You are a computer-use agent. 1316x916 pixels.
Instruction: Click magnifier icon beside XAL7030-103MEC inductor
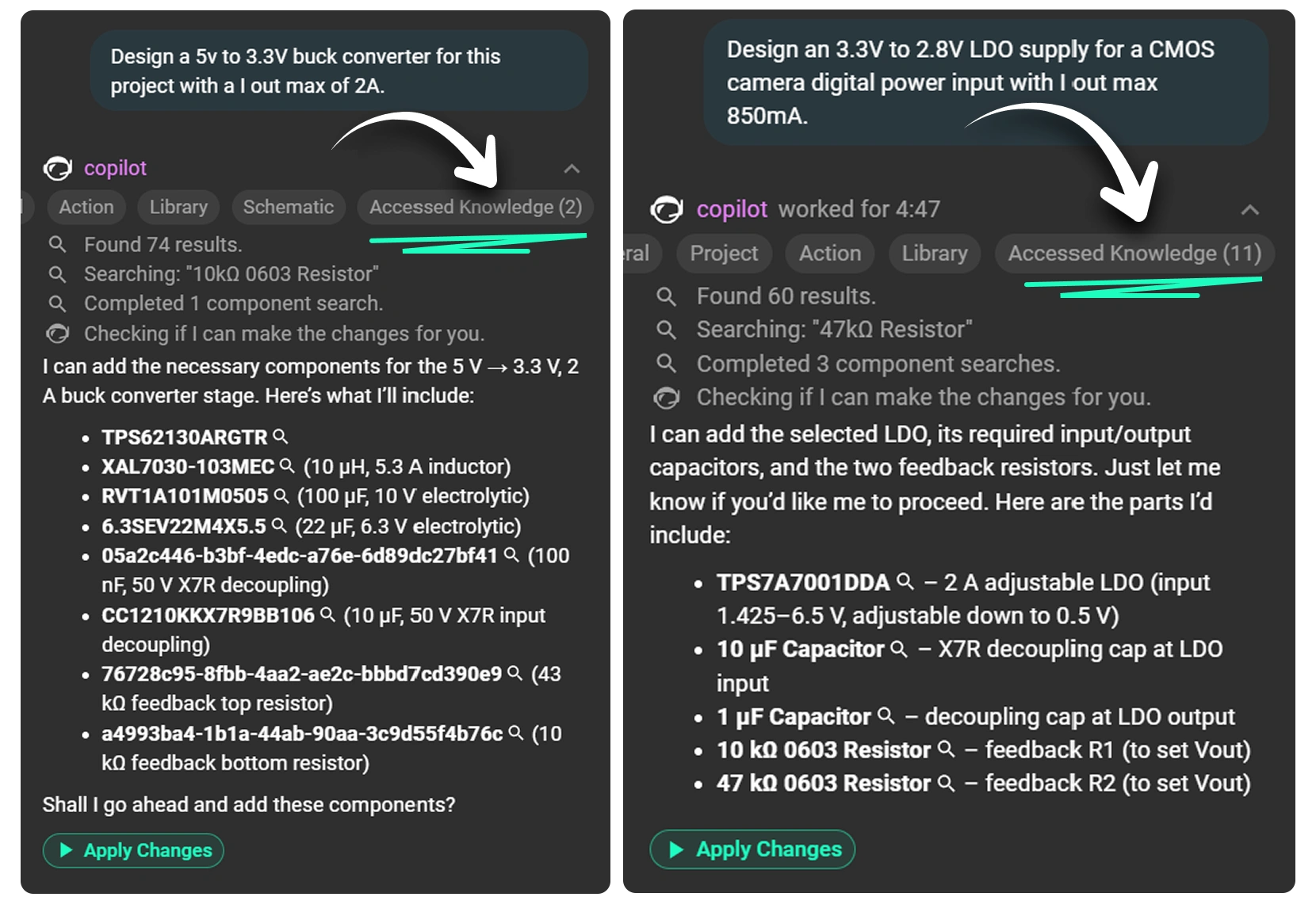287,466
